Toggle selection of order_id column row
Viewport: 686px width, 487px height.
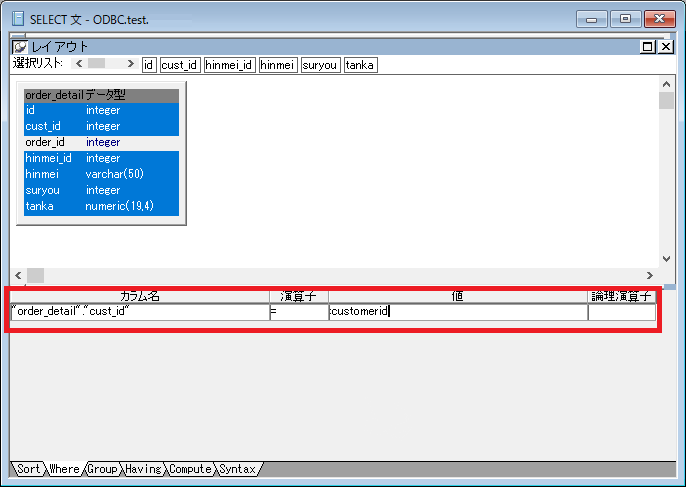click(101, 142)
